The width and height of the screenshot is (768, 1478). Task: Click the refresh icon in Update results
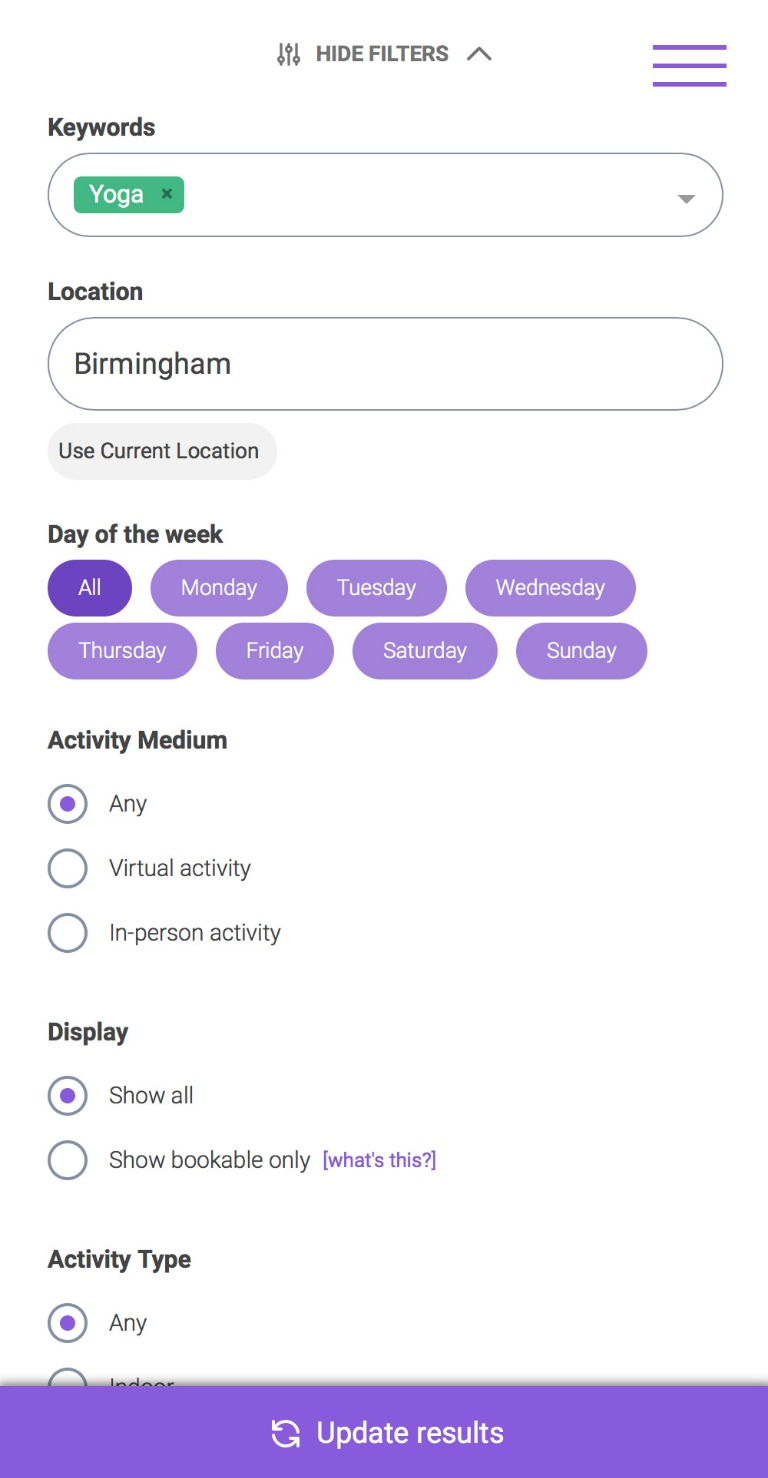coord(286,1433)
